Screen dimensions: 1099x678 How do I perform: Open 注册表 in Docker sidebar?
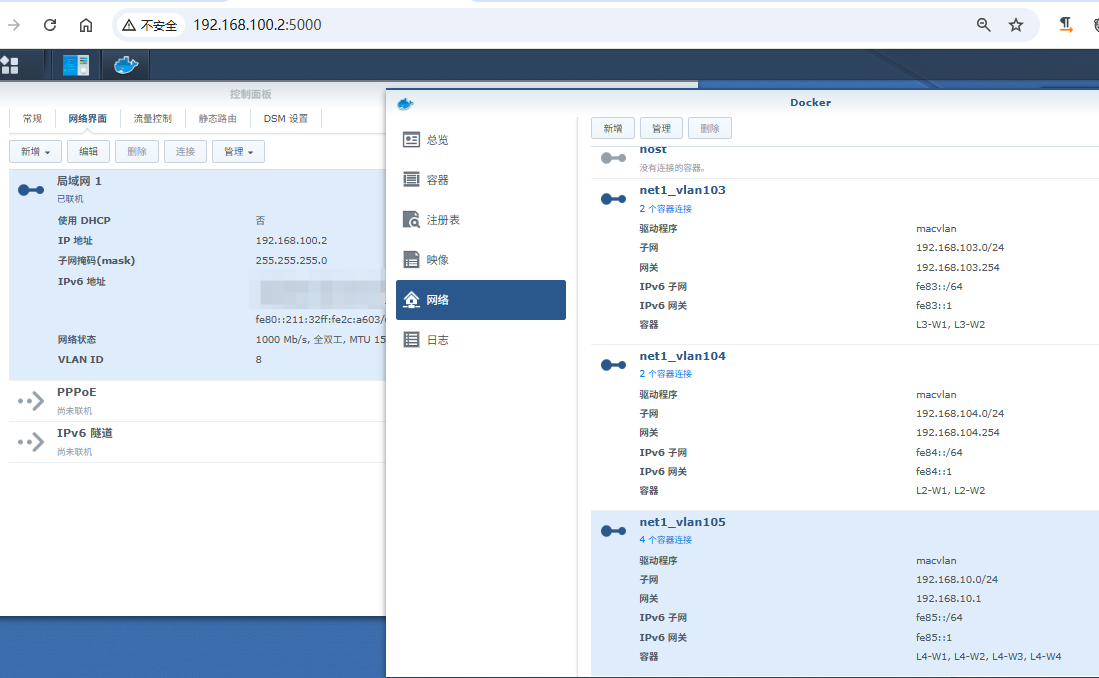[443, 220]
